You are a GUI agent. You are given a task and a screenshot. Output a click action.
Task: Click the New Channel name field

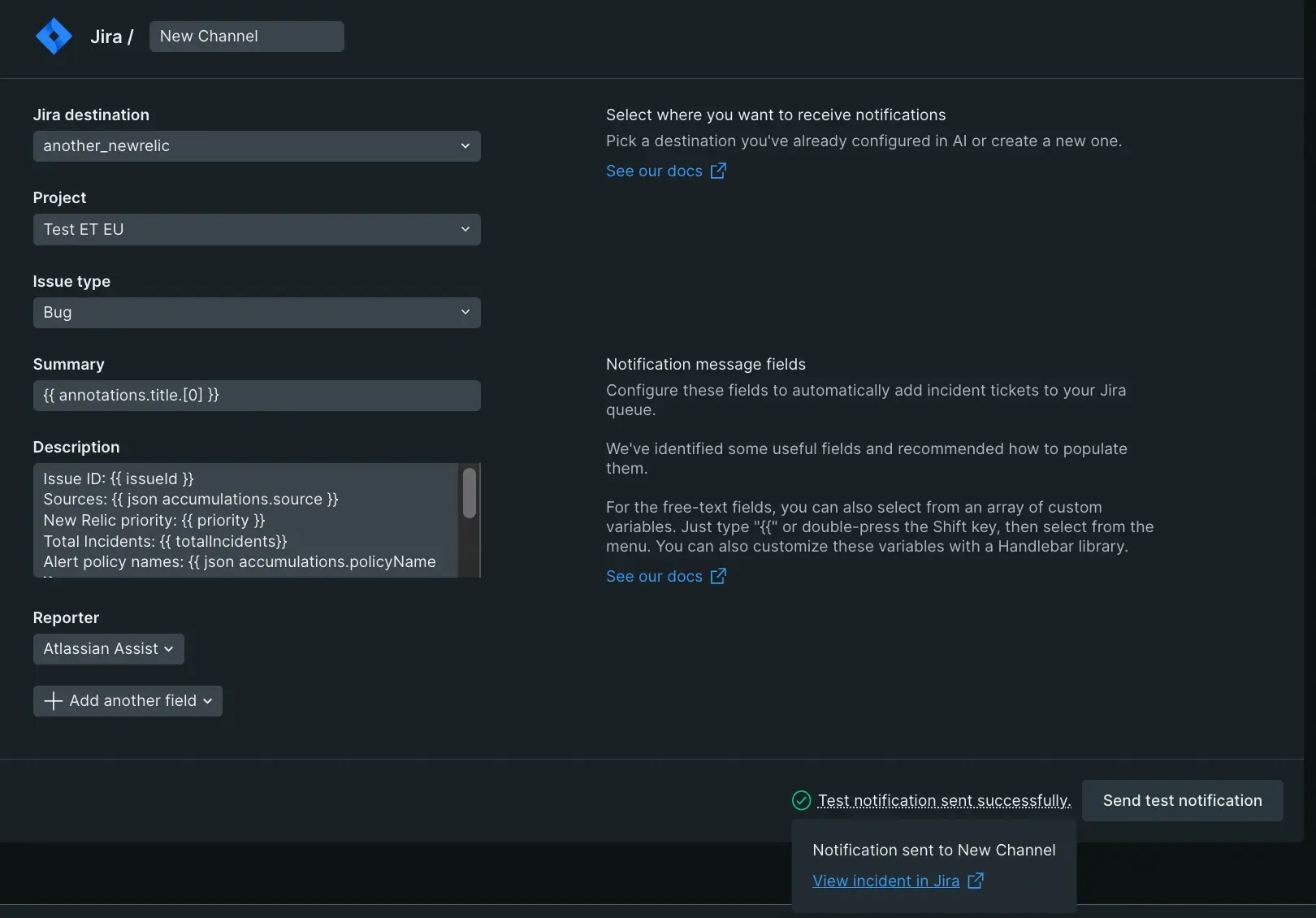[246, 37]
